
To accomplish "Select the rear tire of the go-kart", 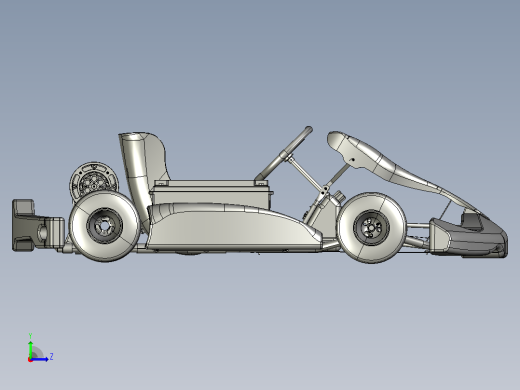I will (x=105, y=226).
